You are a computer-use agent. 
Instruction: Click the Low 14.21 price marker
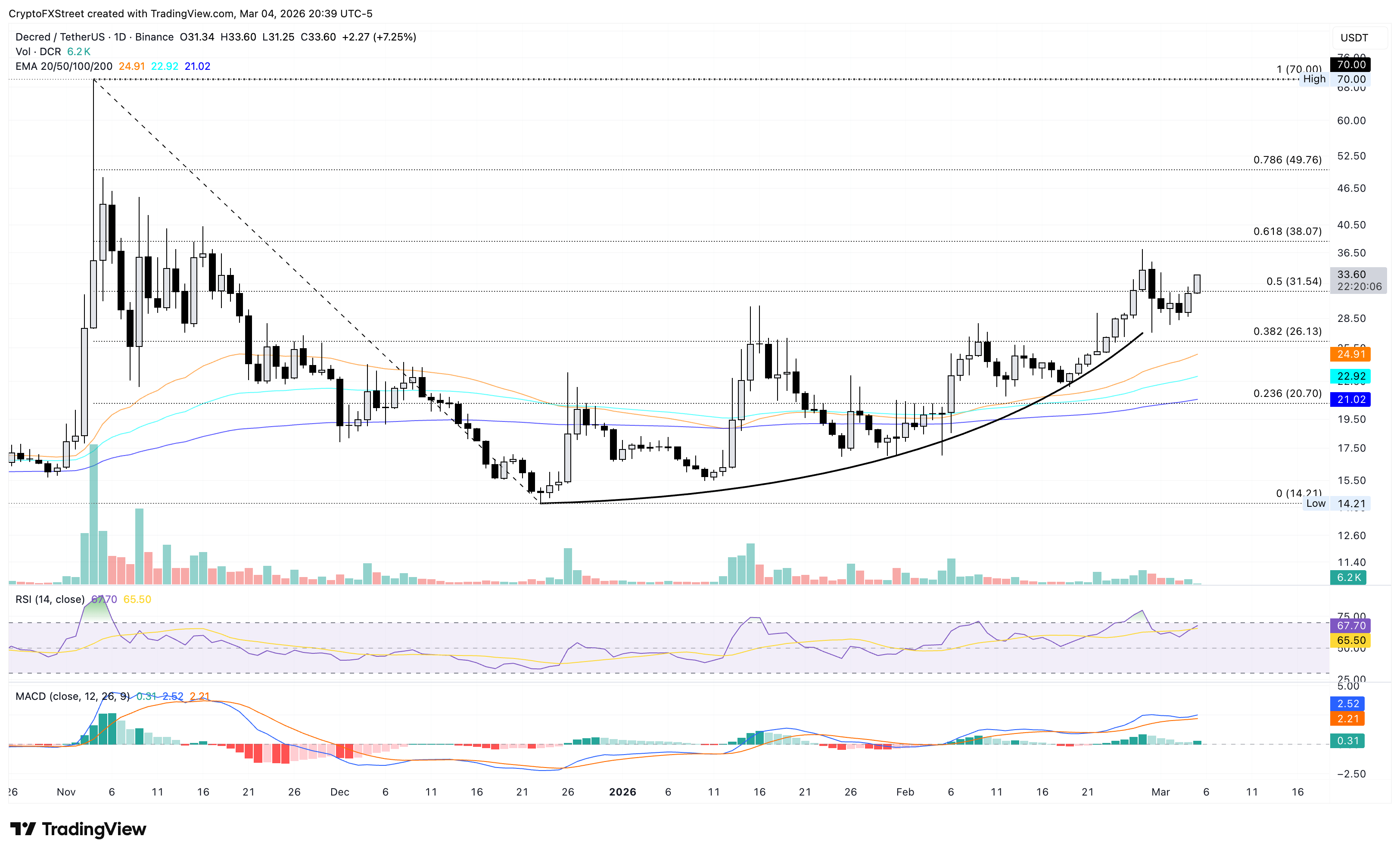pos(1337,504)
